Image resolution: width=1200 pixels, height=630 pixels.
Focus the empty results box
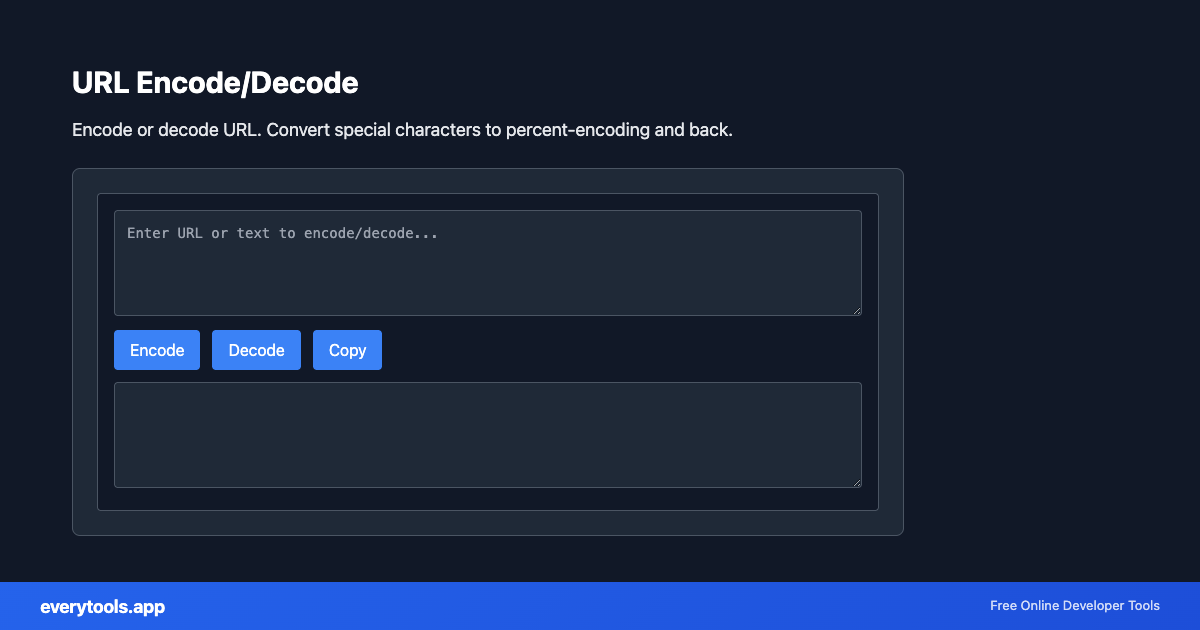[488, 434]
